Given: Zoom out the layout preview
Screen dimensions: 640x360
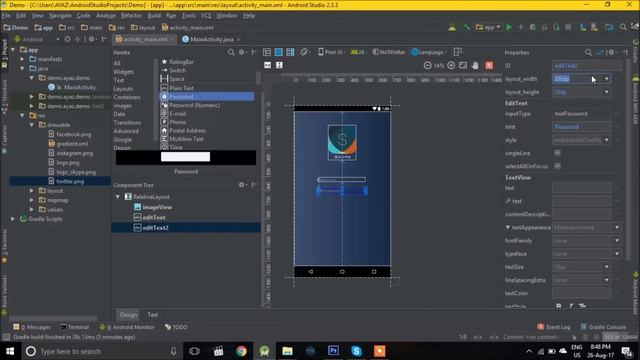Looking at the screenshot, I should coord(427,65).
